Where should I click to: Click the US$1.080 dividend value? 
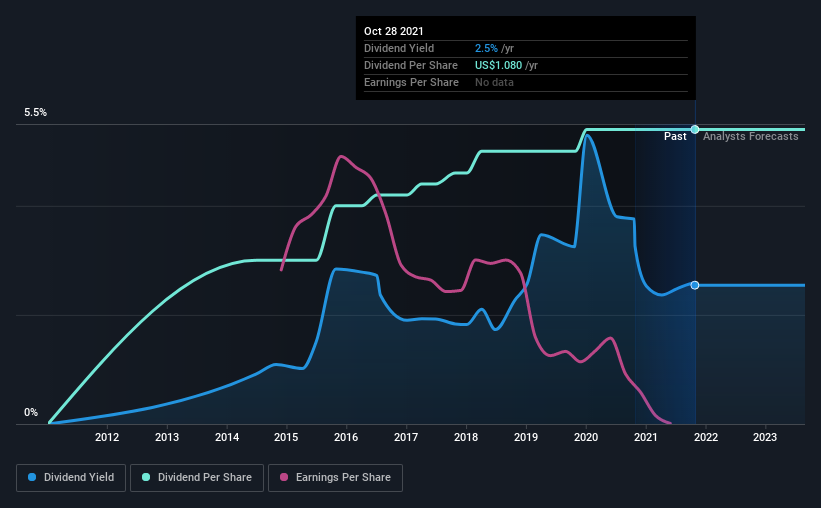(498, 65)
